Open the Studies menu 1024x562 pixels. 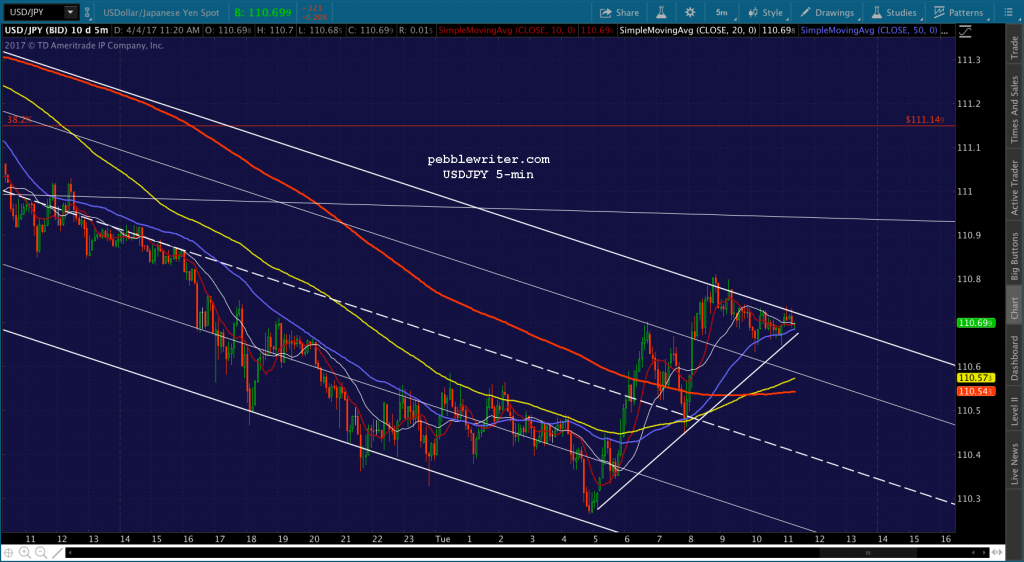coord(895,12)
